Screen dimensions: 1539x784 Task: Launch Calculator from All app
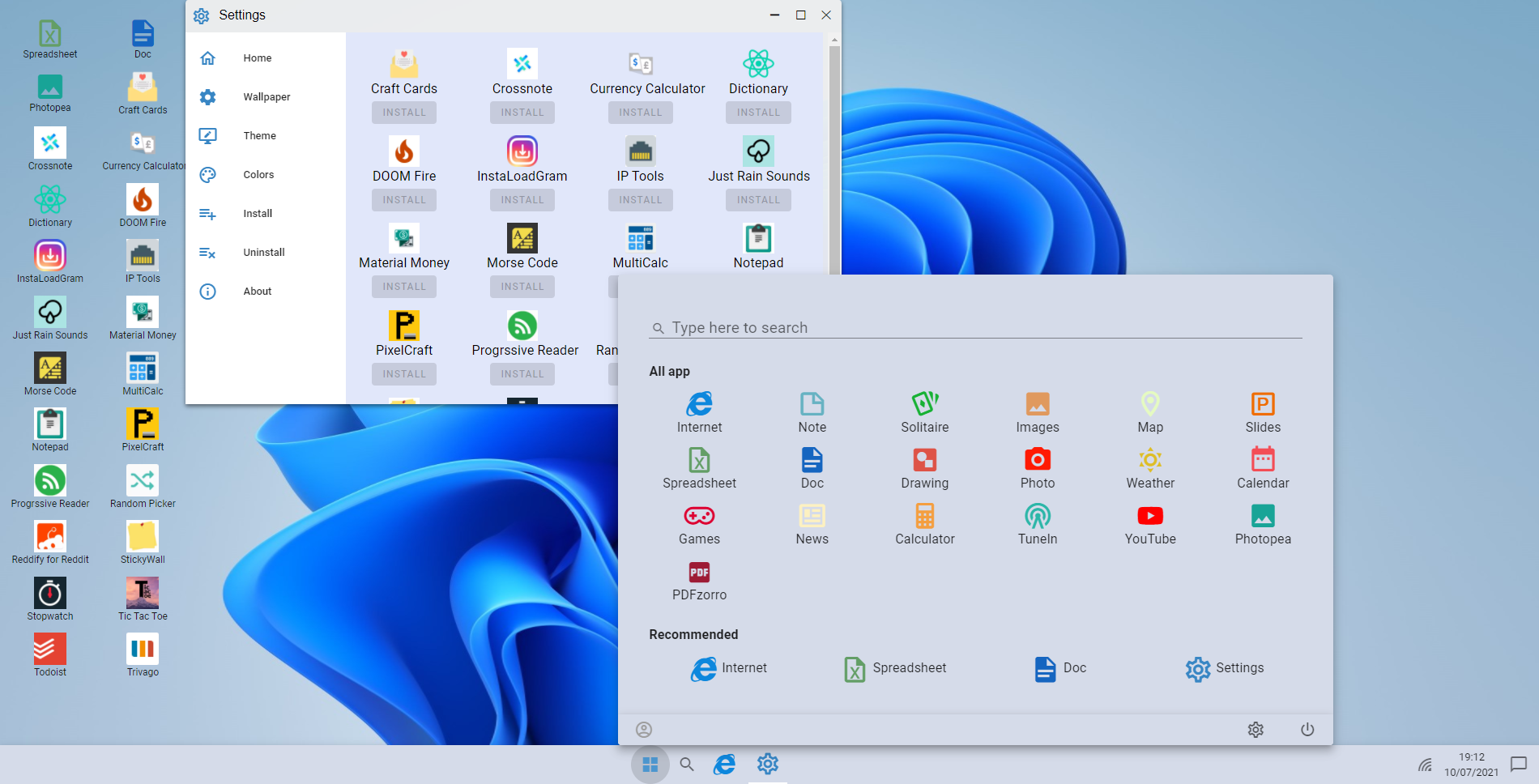coord(924,524)
